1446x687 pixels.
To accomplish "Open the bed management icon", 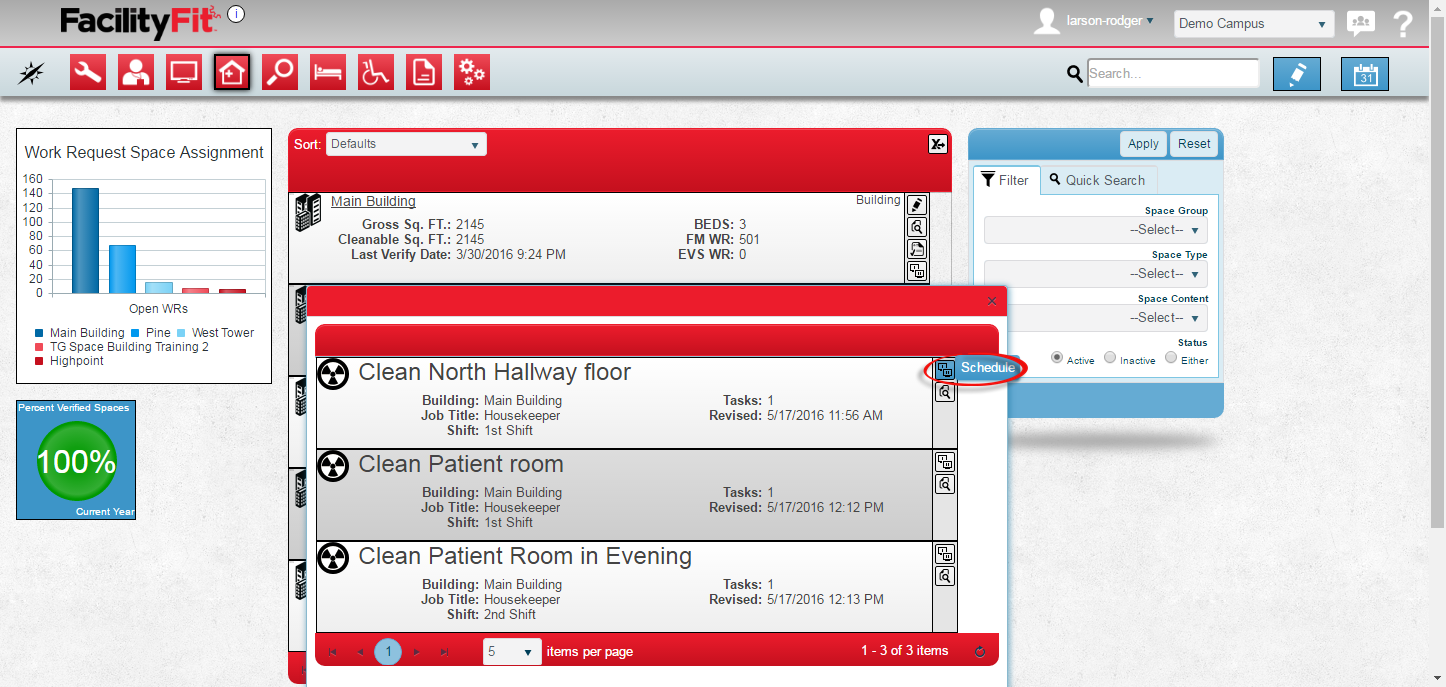I will coord(328,73).
